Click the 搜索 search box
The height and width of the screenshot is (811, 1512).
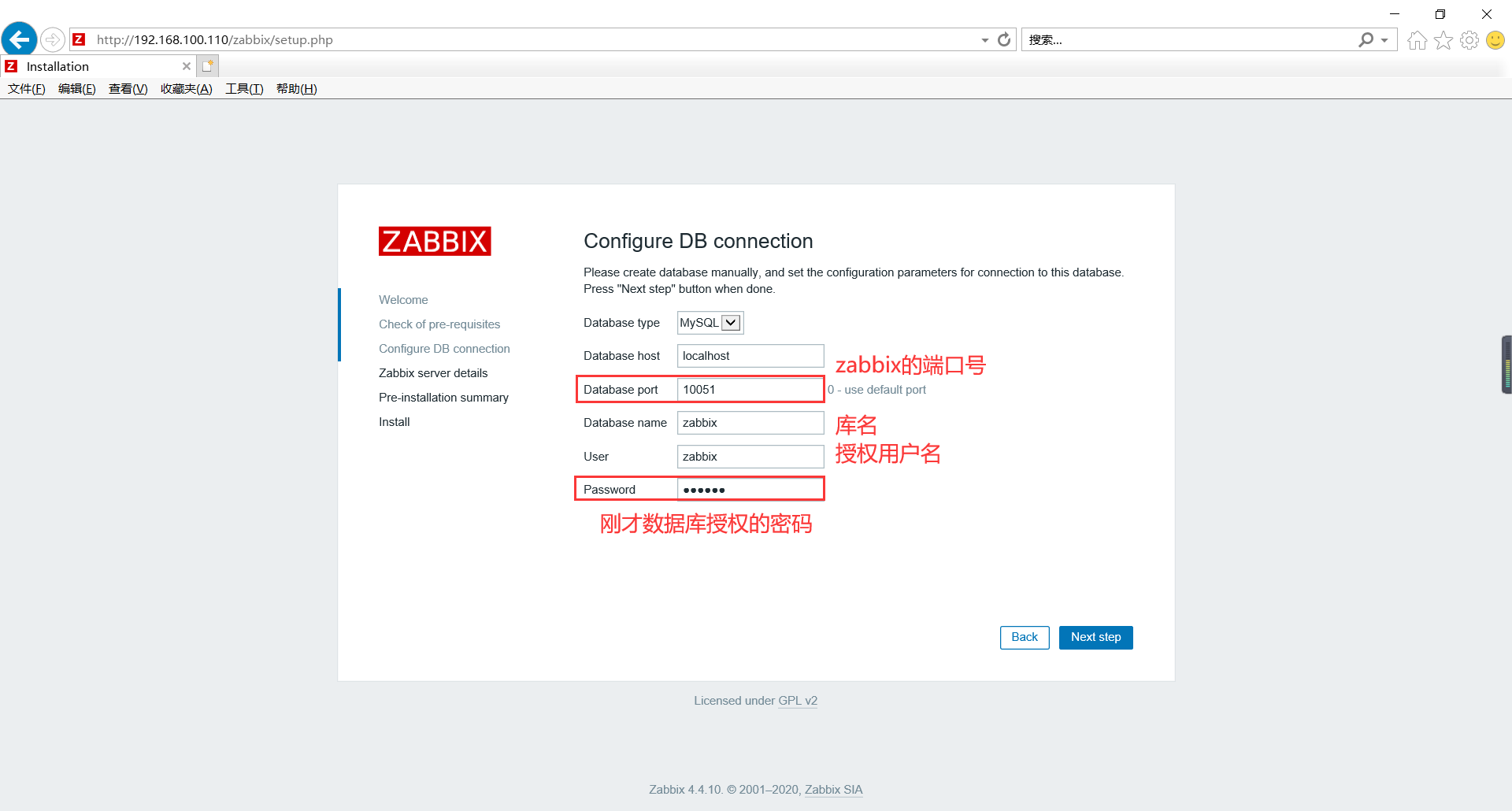[x=1189, y=40]
